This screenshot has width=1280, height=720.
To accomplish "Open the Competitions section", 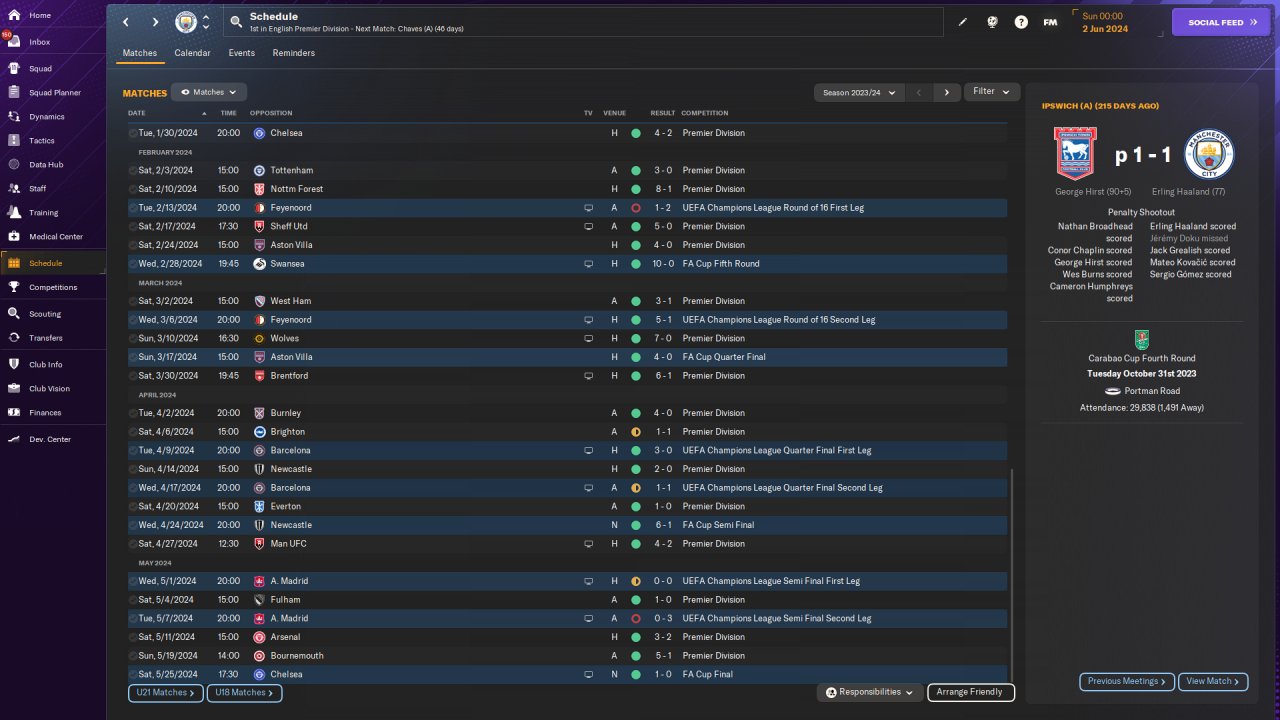I will pos(52,287).
